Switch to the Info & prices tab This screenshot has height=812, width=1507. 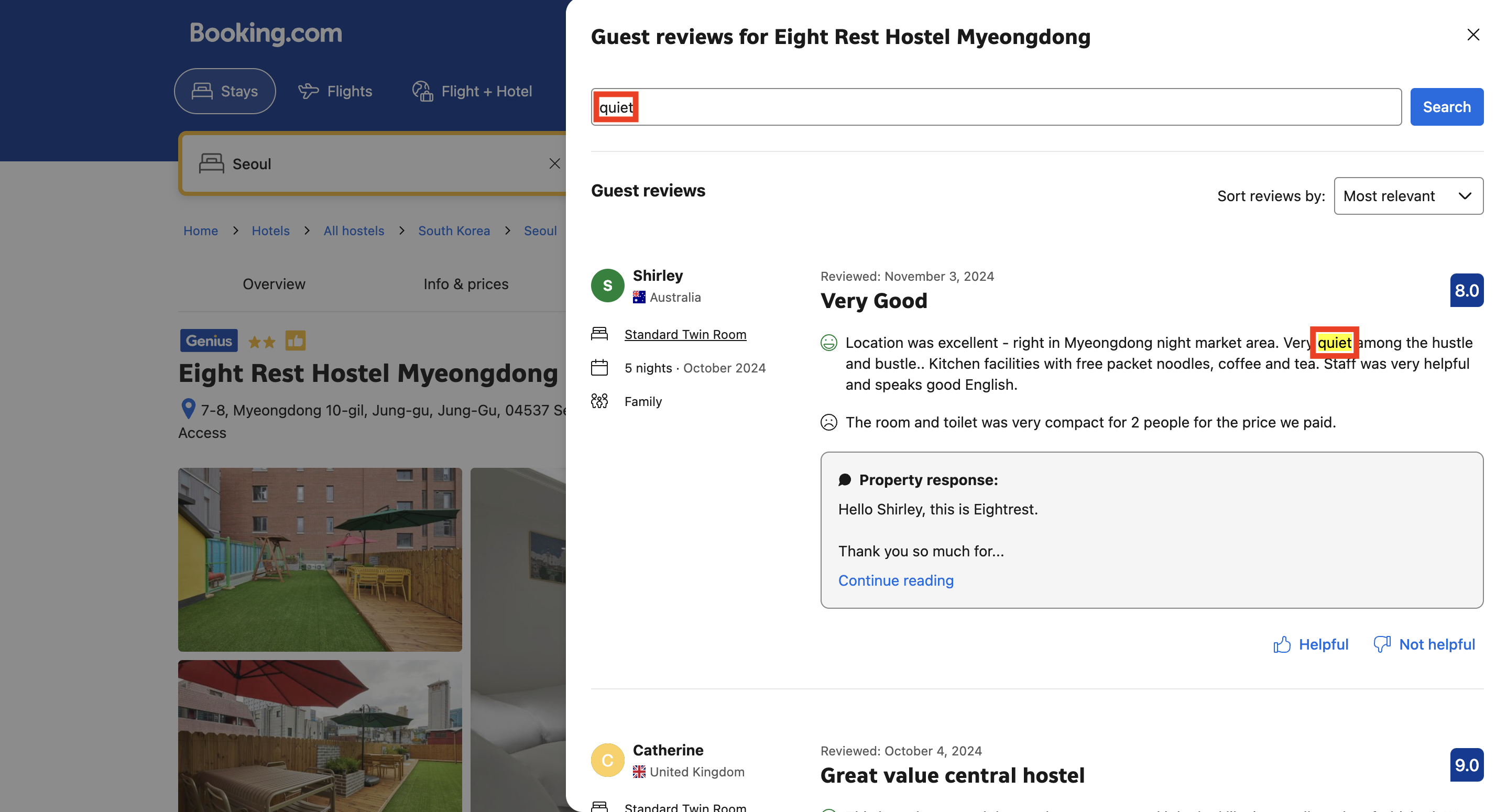[x=466, y=284]
